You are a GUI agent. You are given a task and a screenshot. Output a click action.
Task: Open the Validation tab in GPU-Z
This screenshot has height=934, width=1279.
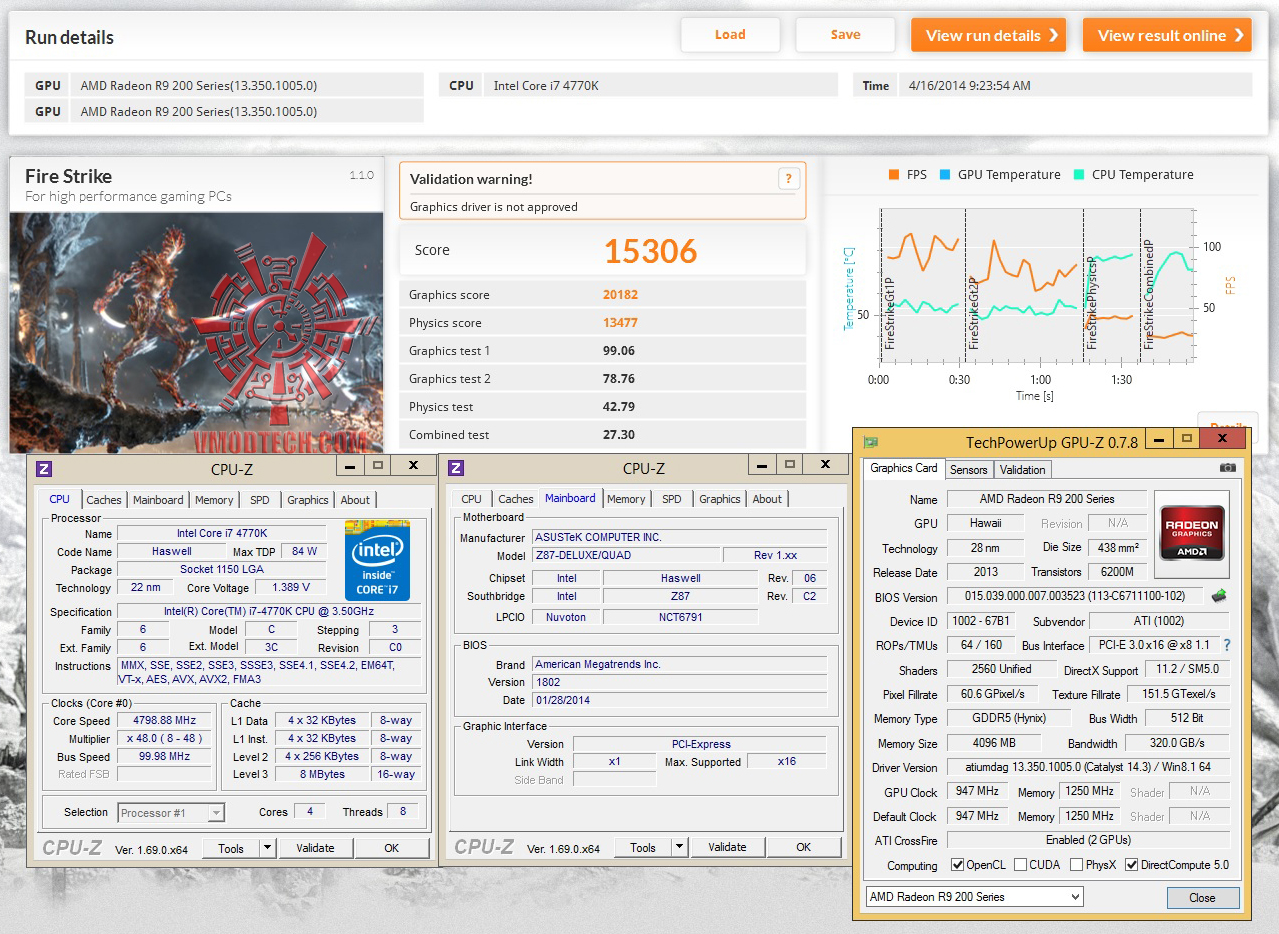point(1022,469)
